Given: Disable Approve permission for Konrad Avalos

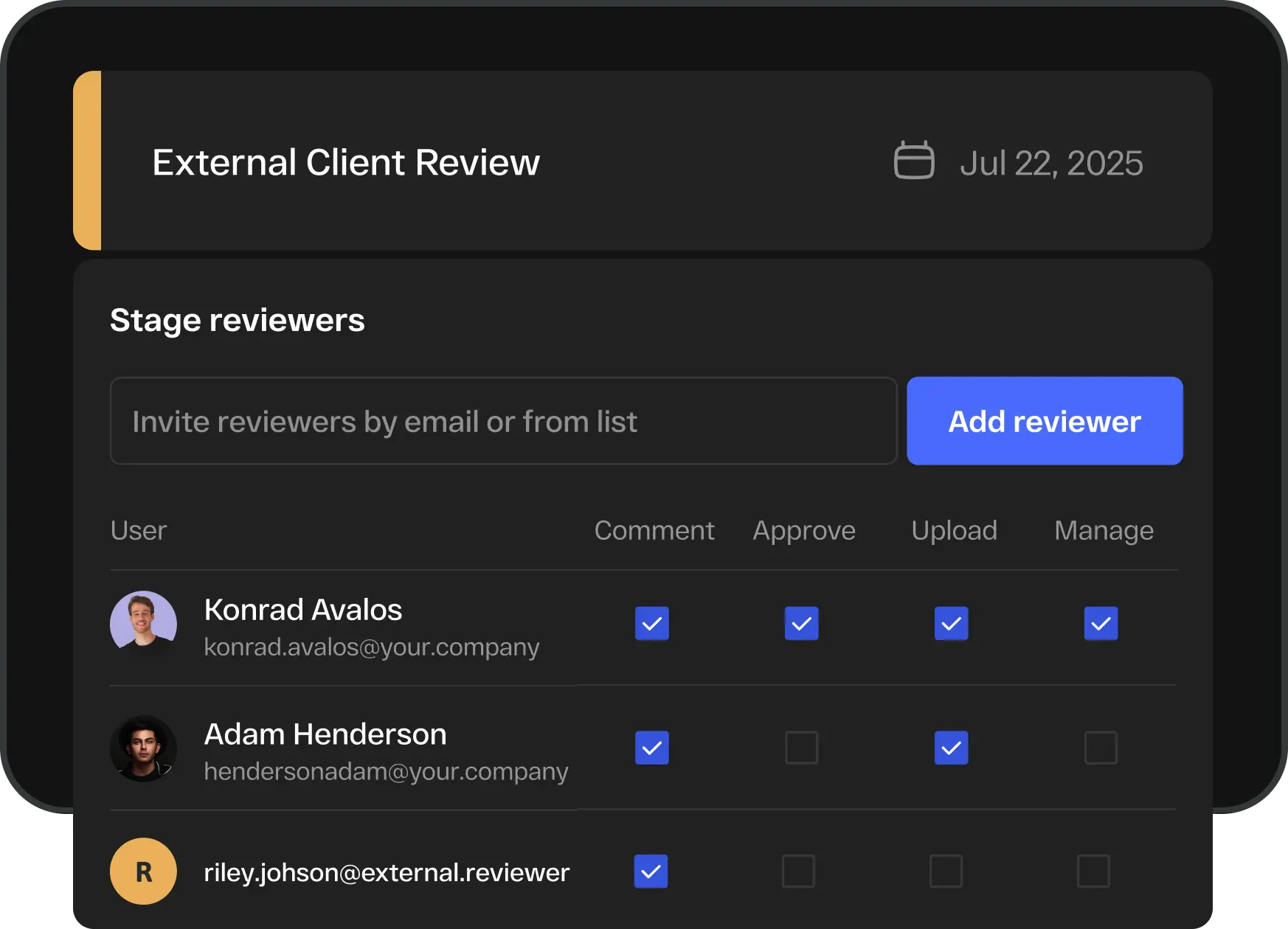Looking at the screenshot, I should coord(801,624).
